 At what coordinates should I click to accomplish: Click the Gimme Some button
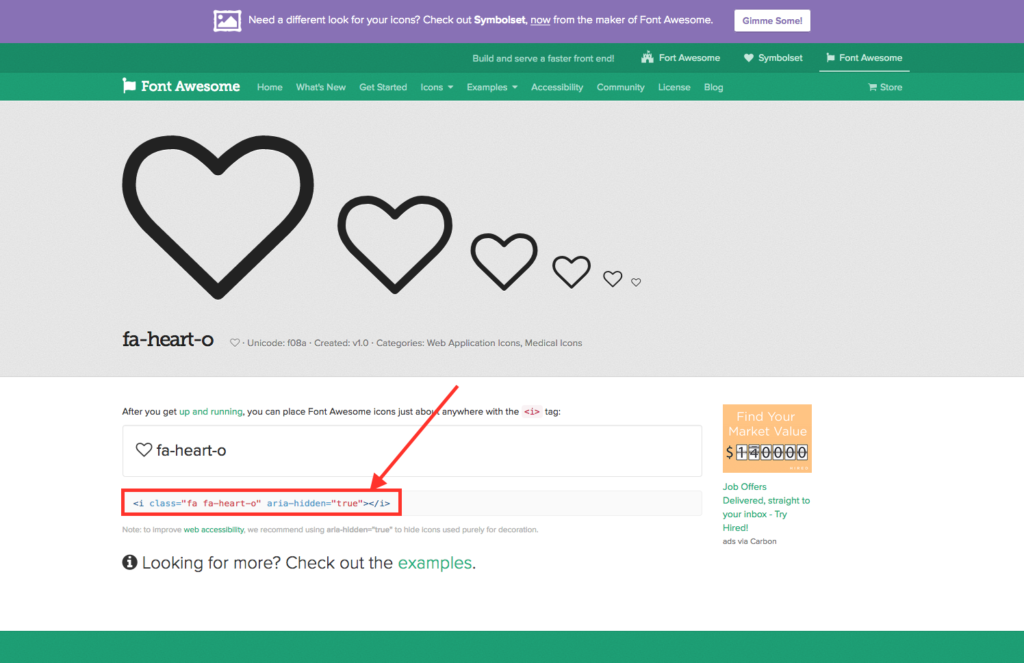[x=771, y=19]
